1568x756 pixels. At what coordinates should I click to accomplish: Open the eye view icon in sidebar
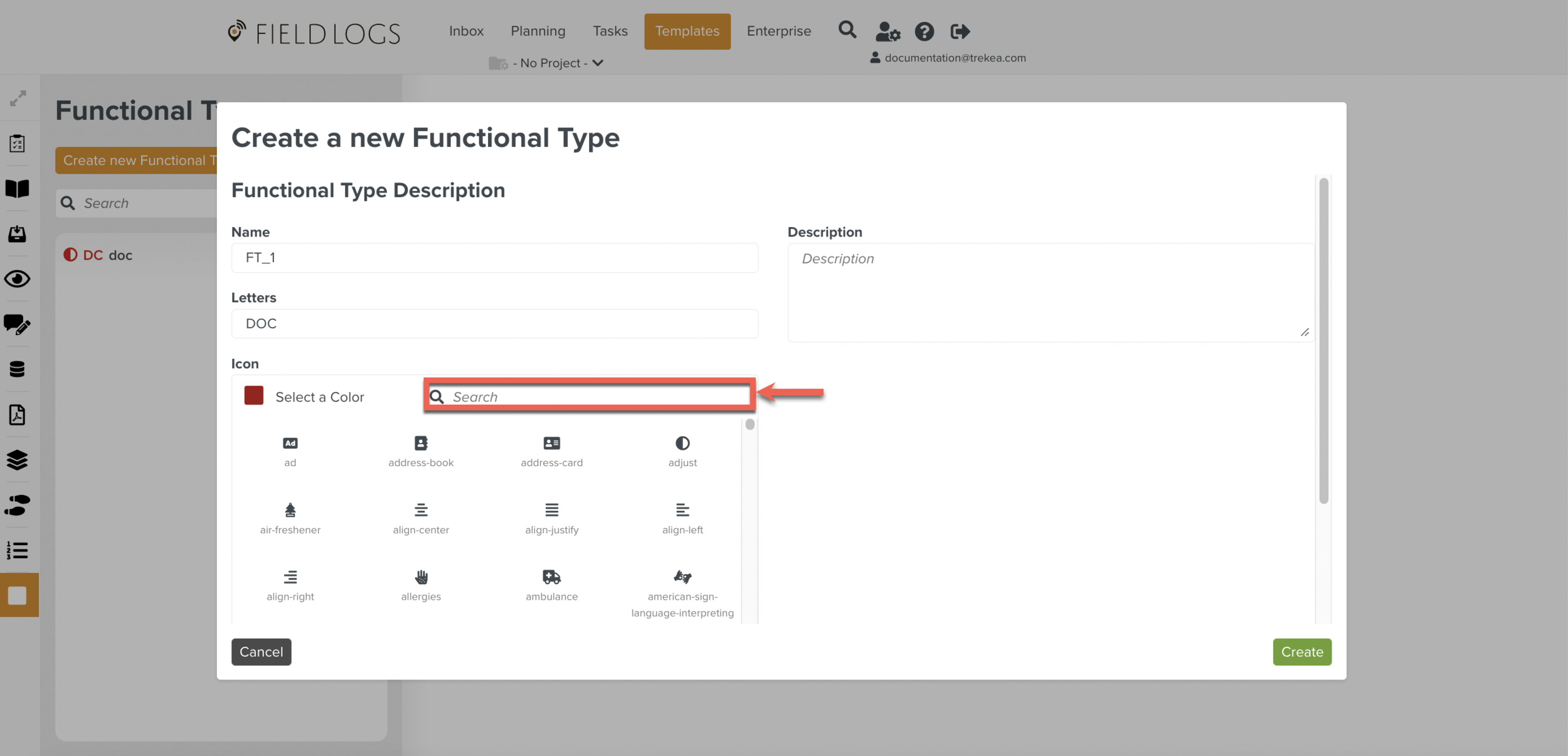coord(18,279)
